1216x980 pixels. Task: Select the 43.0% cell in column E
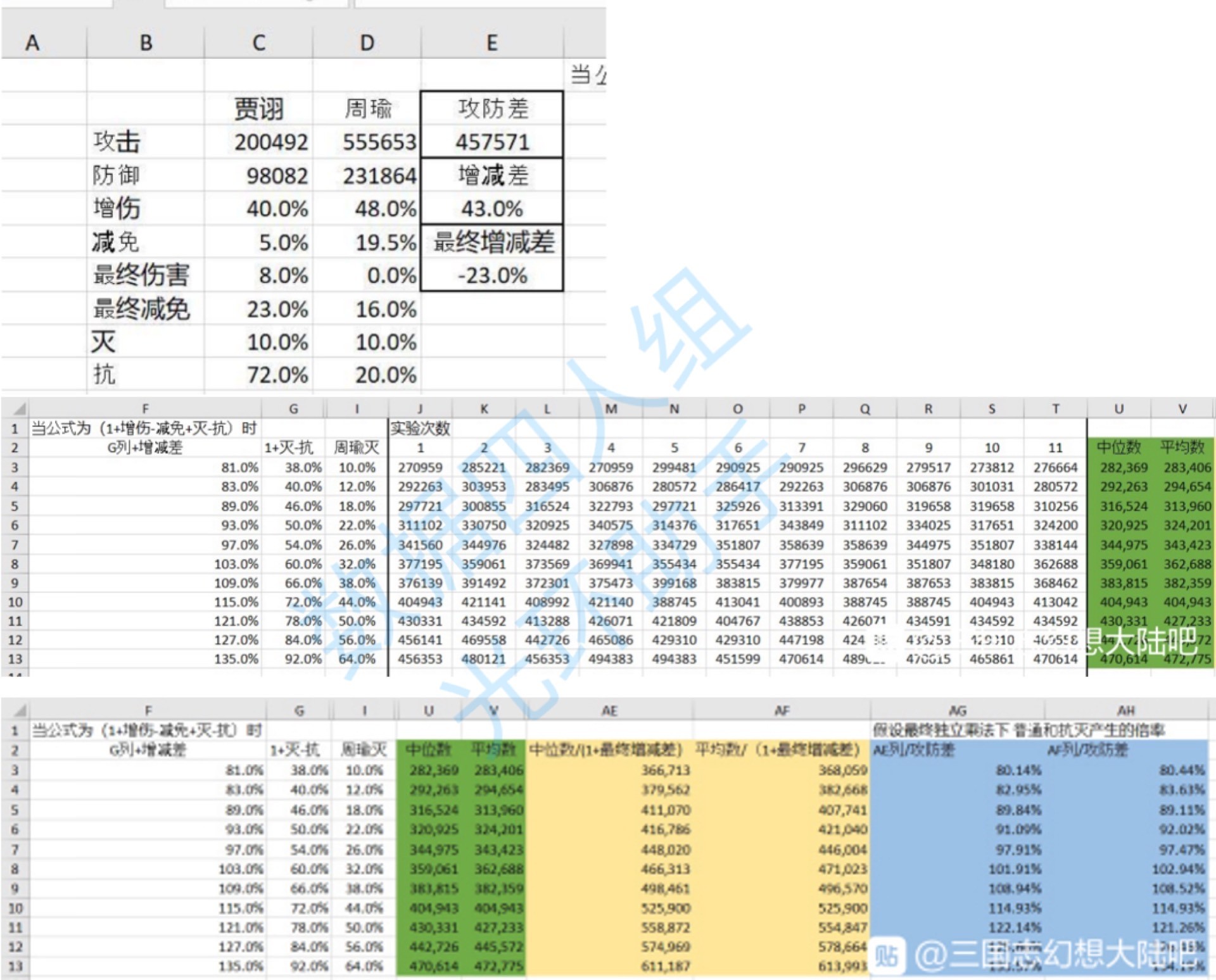(x=491, y=209)
